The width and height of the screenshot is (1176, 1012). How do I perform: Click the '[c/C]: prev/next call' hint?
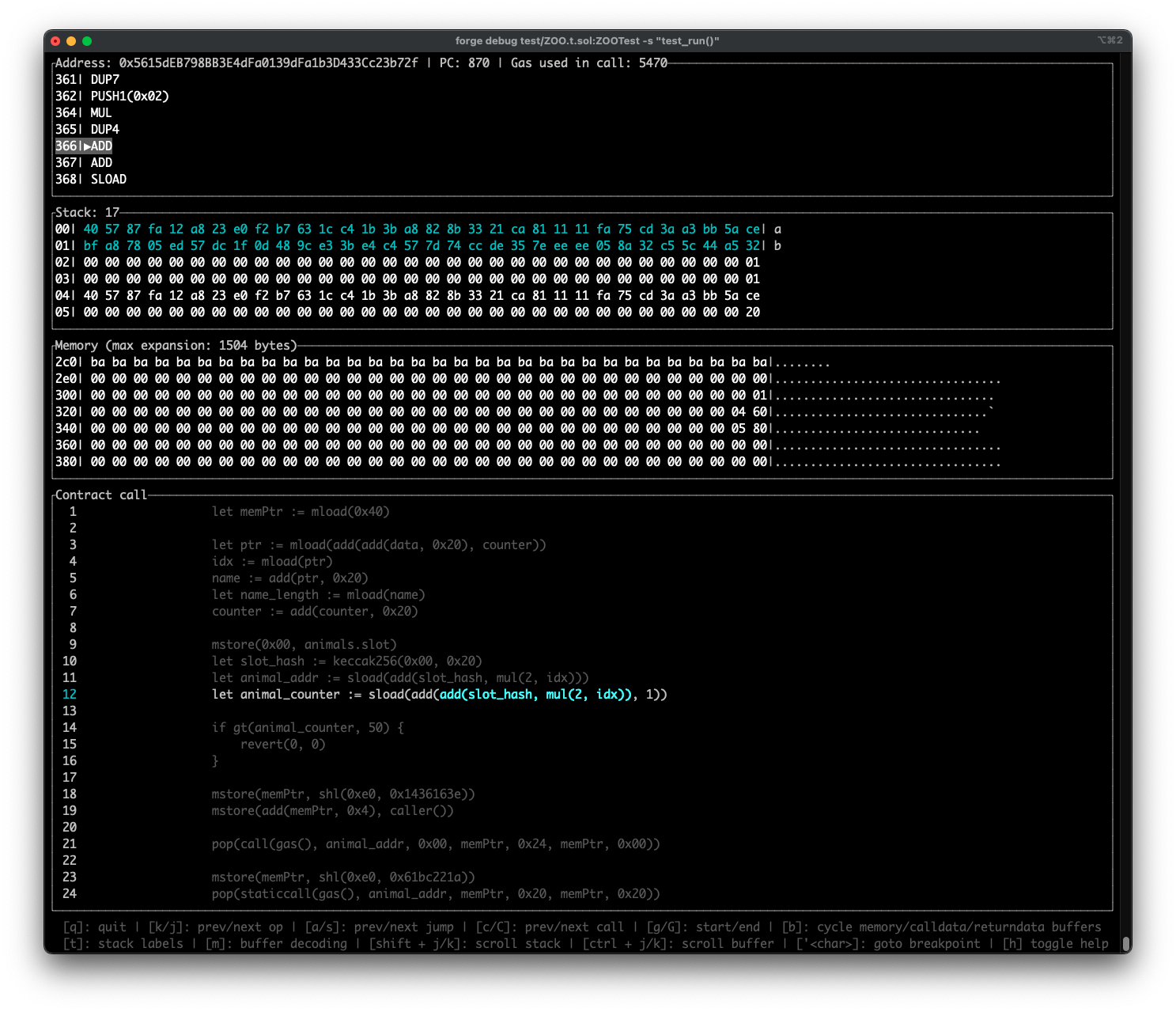(x=550, y=927)
